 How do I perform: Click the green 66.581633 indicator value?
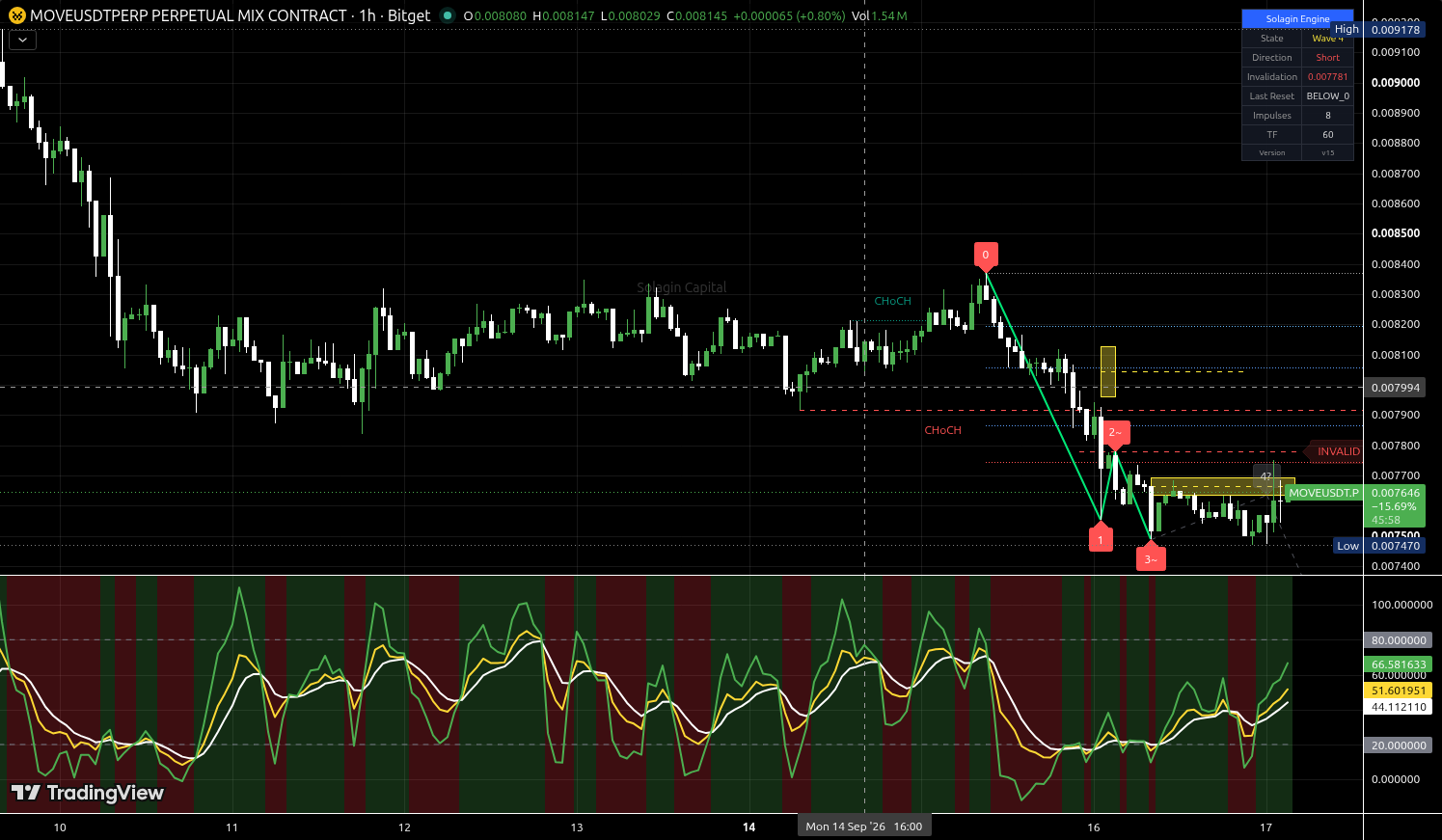(1399, 664)
